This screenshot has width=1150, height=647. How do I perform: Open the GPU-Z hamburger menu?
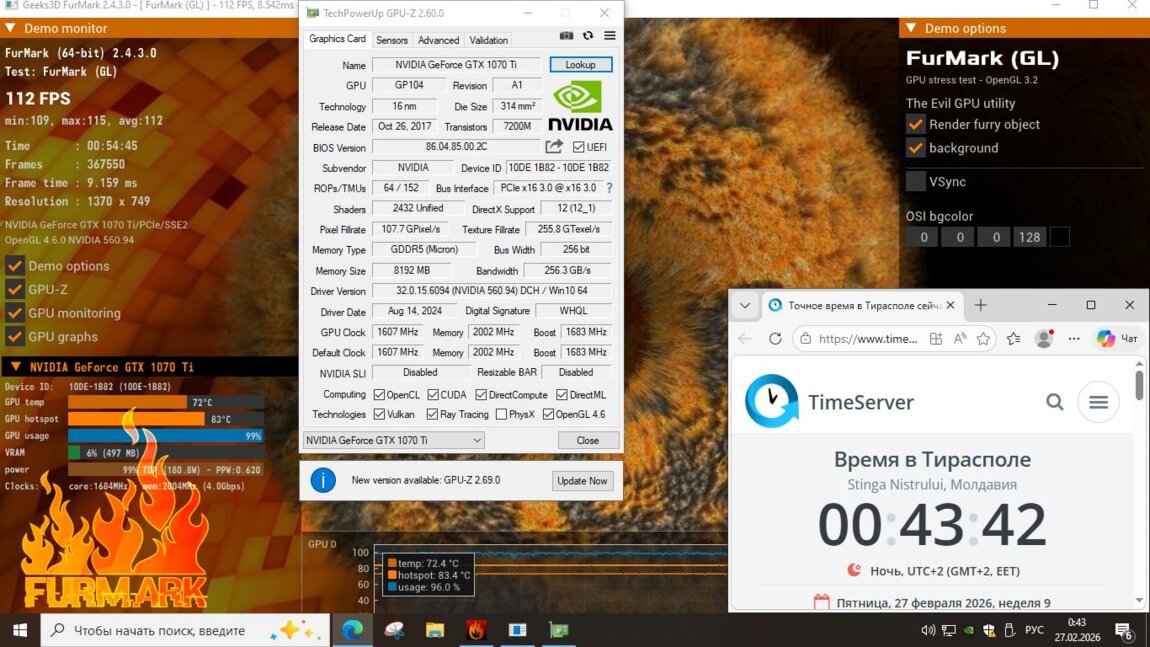click(x=610, y=36)
